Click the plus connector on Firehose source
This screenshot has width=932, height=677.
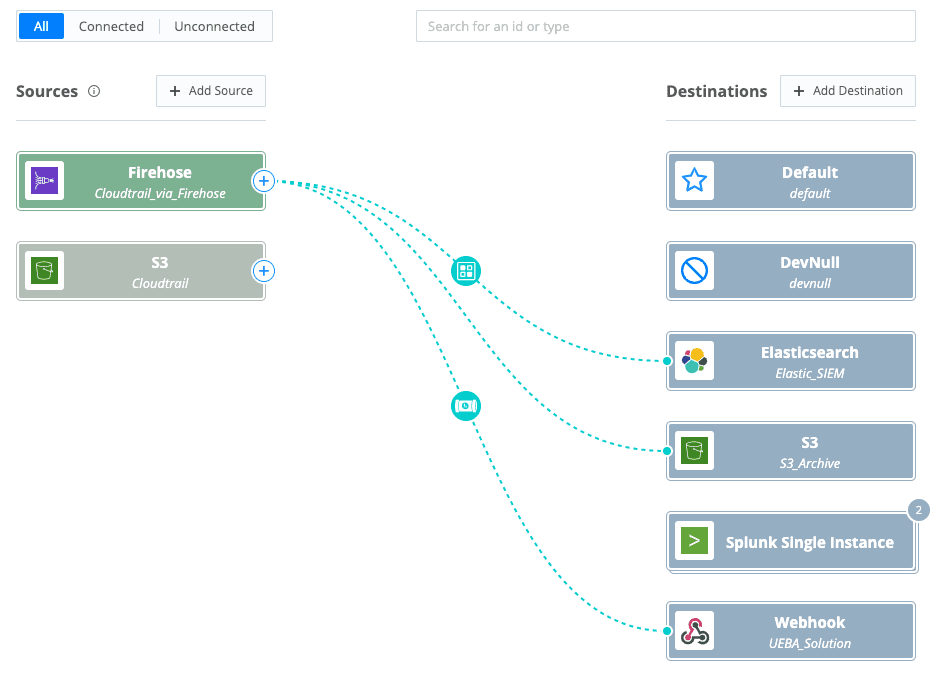[263, 181]
